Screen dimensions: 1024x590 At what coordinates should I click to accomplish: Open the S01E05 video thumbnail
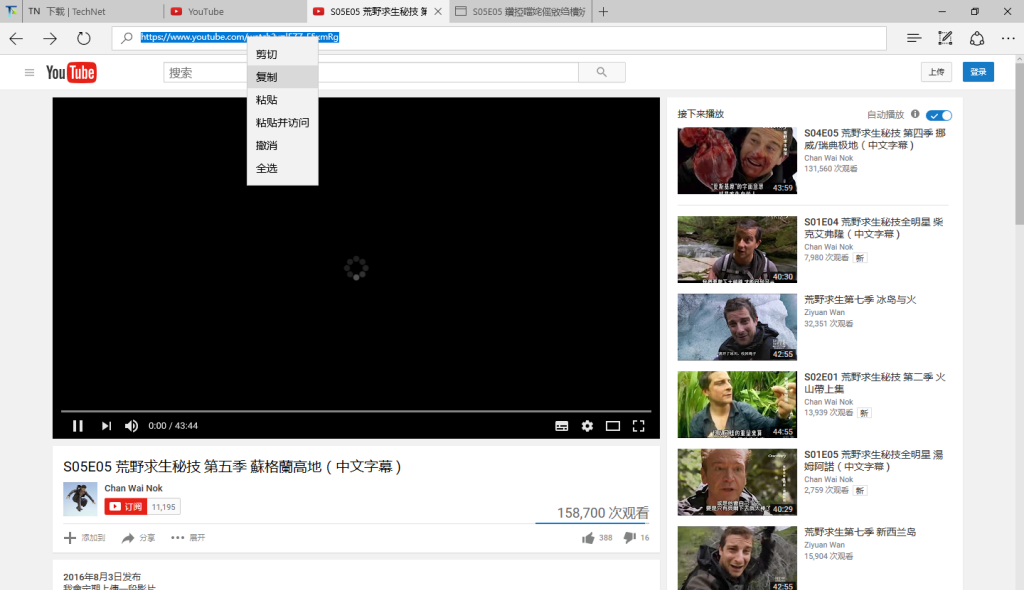(x=737, y=482)
